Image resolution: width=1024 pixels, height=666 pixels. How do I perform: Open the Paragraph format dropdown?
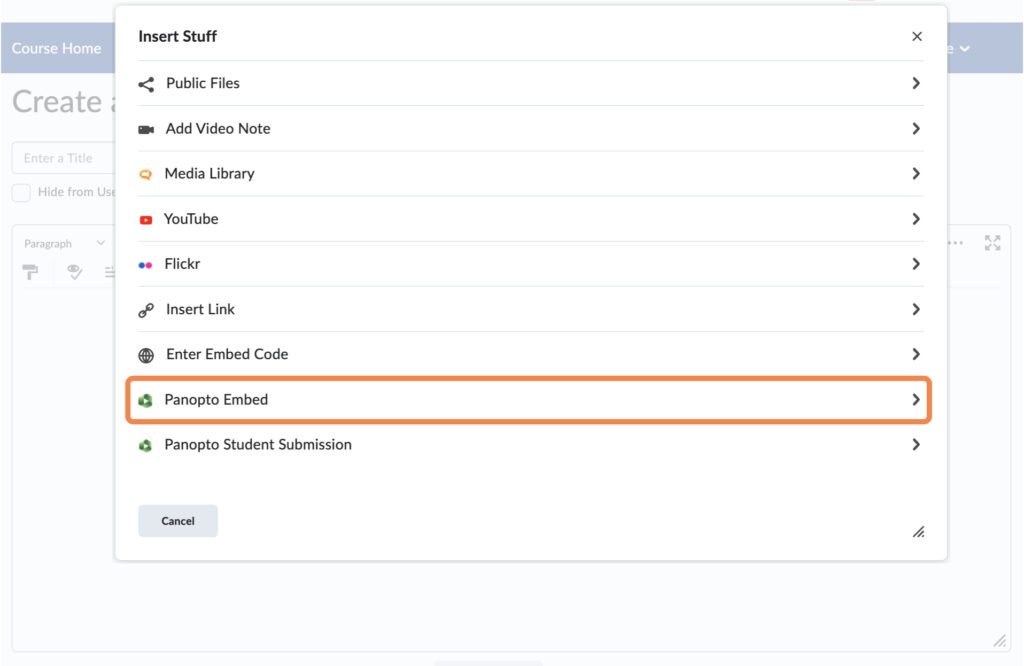tap(63, 242)
